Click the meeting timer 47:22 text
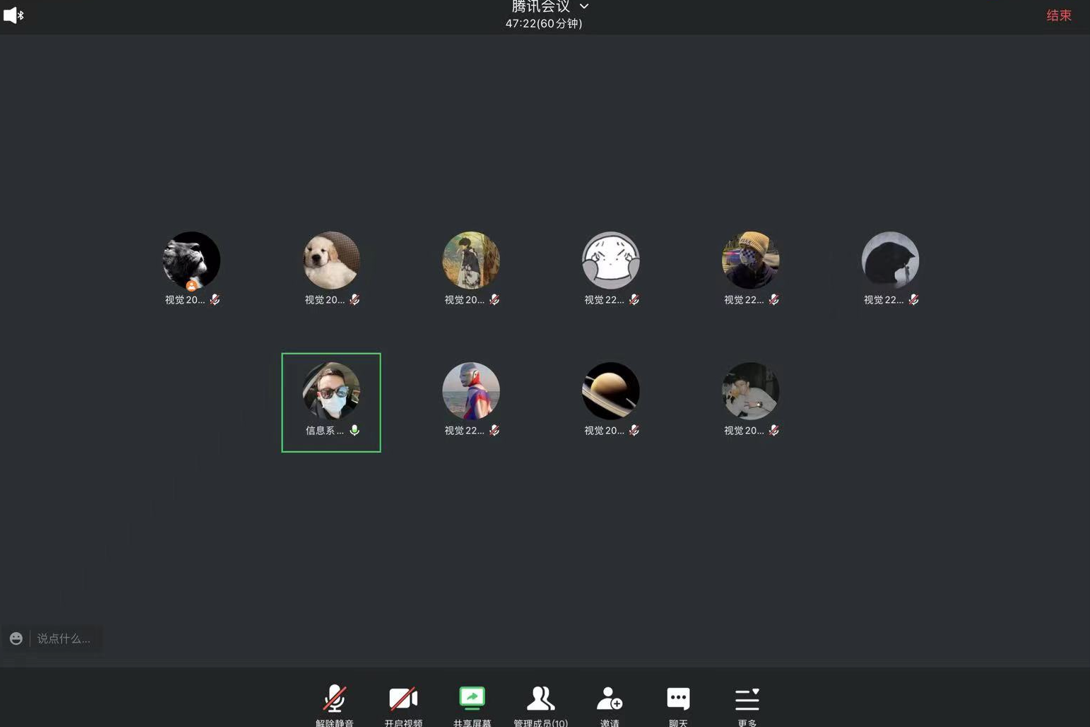The image size is (1090, 727). tap(543, 24)
